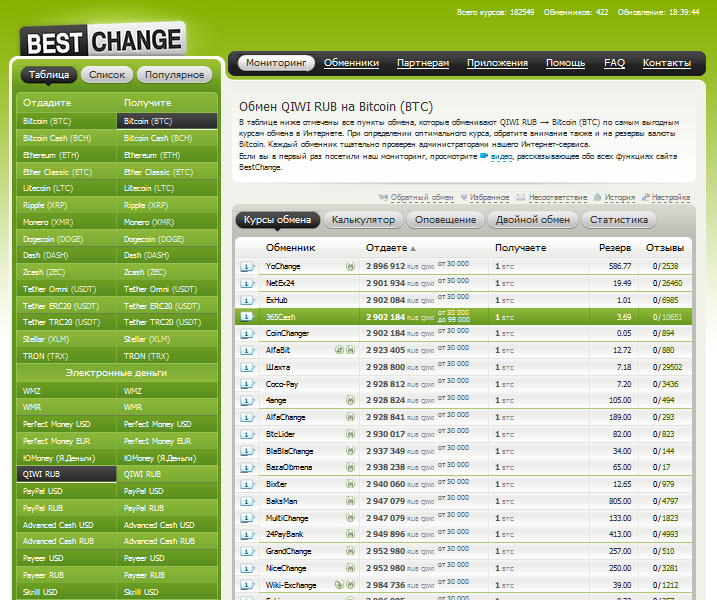Select Payeer RUB in Получите column
The image size is (717, 600).
pos(167,575)
